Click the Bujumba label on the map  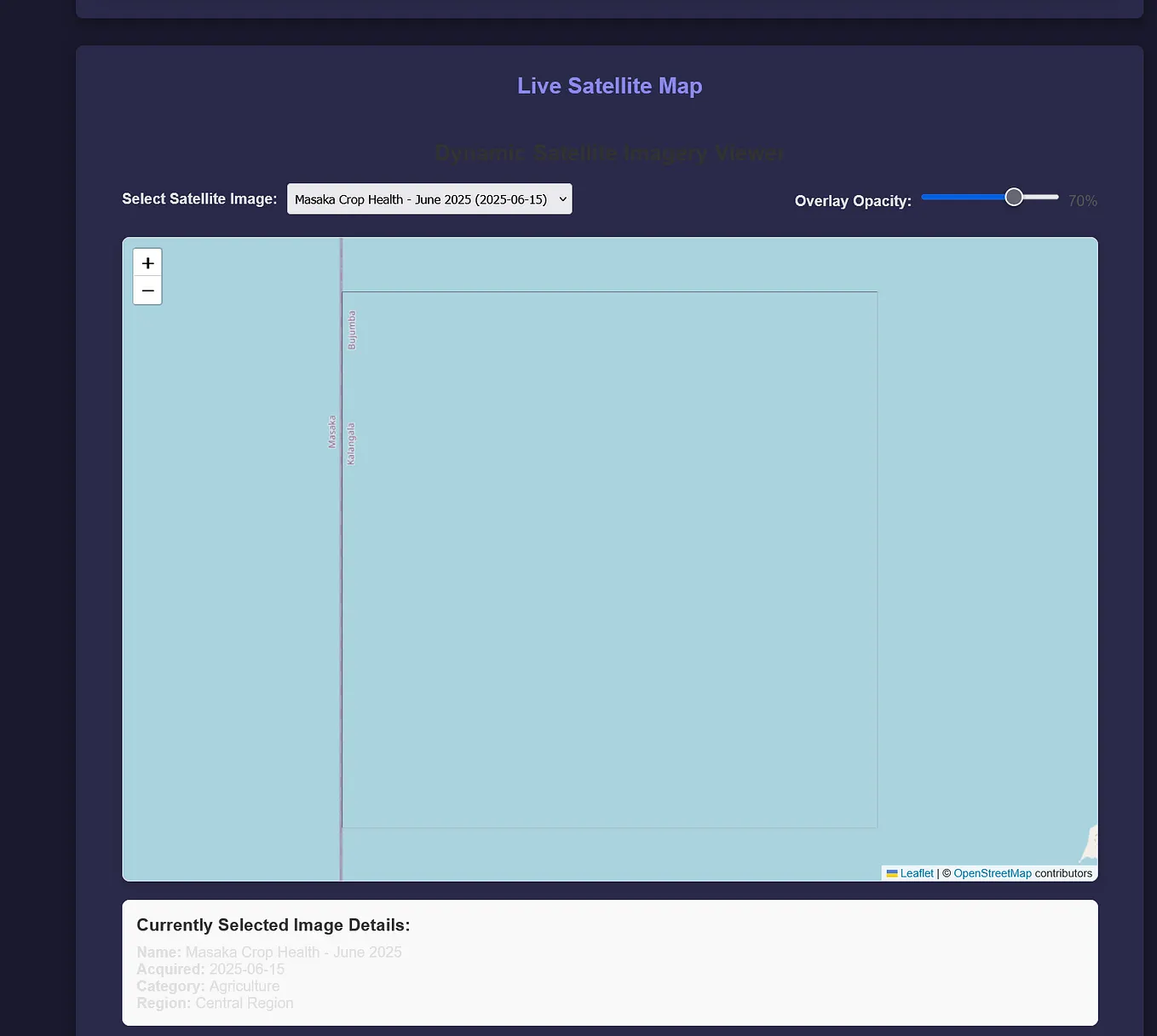(x=351, y=328)
